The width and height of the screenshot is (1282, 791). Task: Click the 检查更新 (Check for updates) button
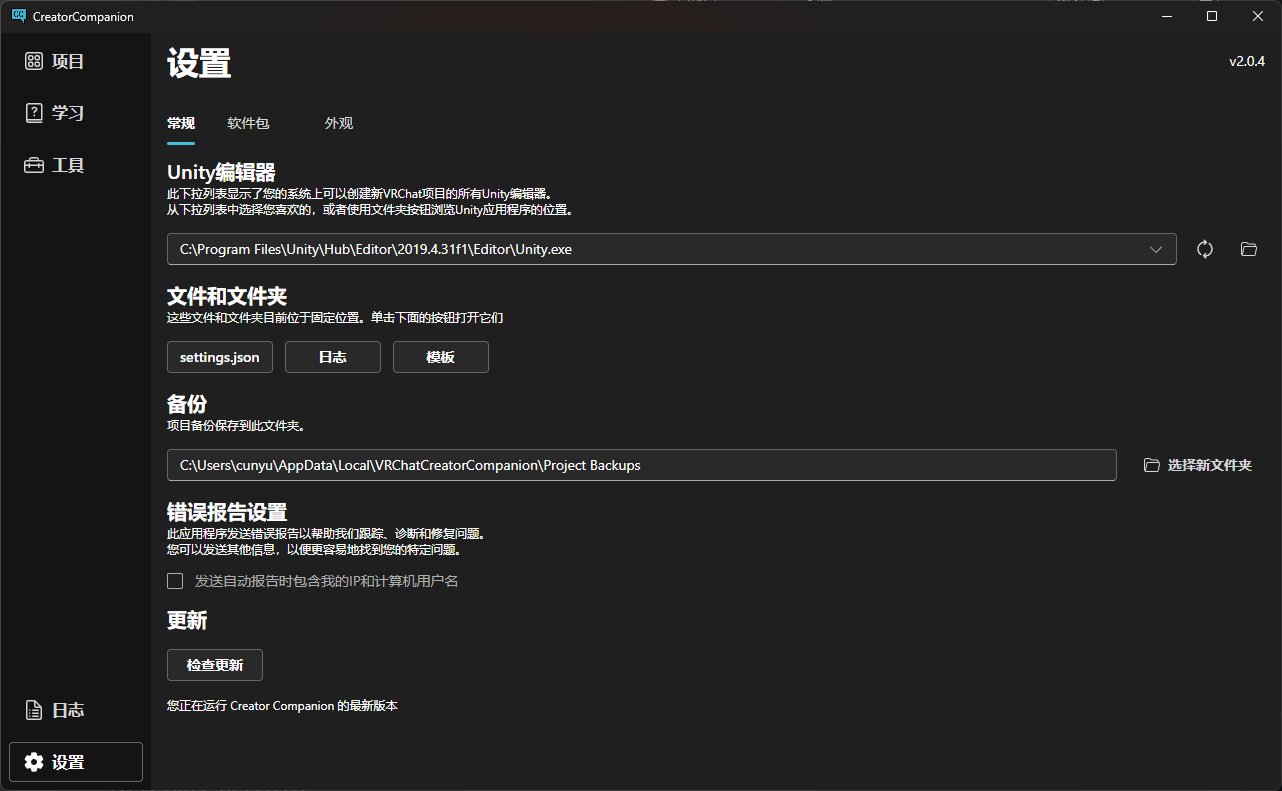(214, 665)
